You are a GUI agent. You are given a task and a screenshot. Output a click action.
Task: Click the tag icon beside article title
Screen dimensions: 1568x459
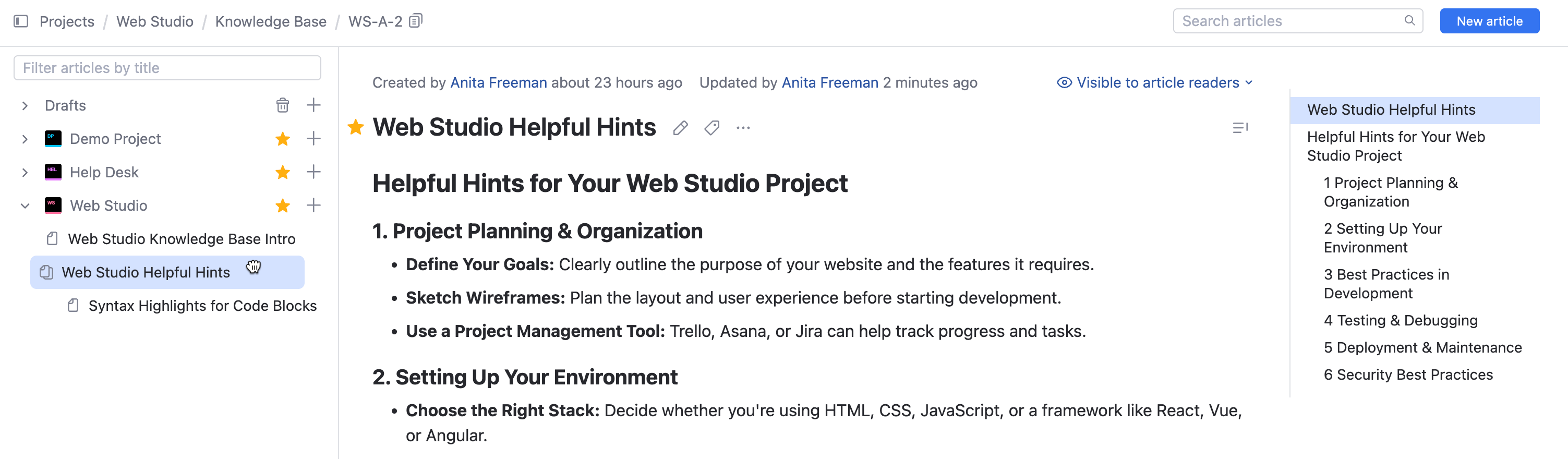click(x=711, y=128)
